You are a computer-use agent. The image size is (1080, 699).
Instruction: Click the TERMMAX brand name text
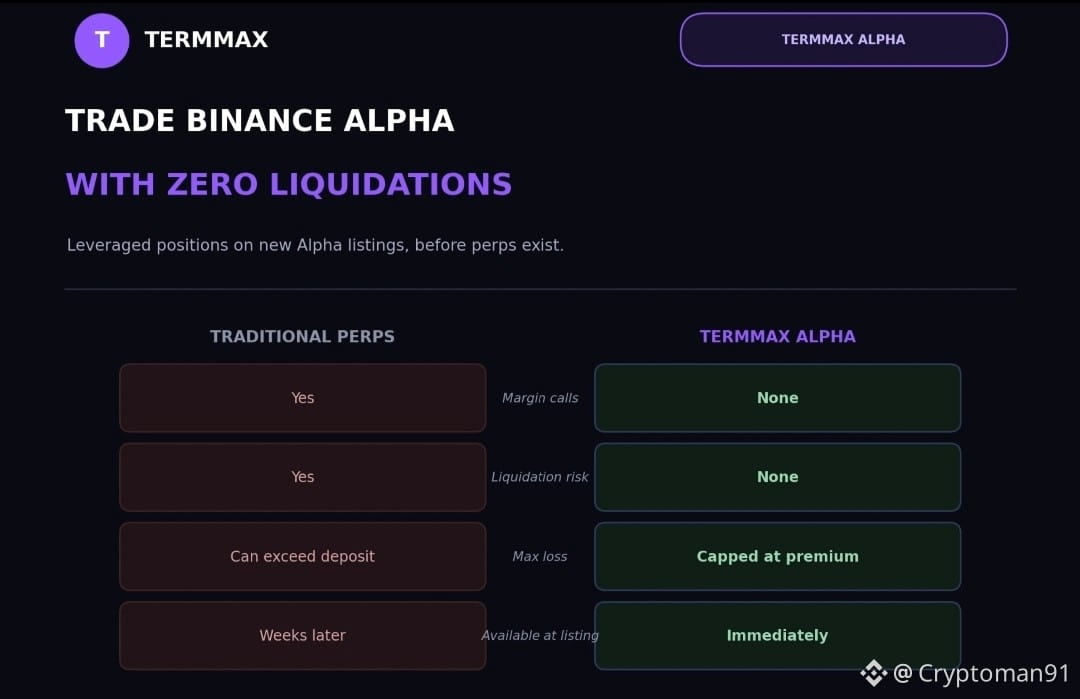point(206,40)
